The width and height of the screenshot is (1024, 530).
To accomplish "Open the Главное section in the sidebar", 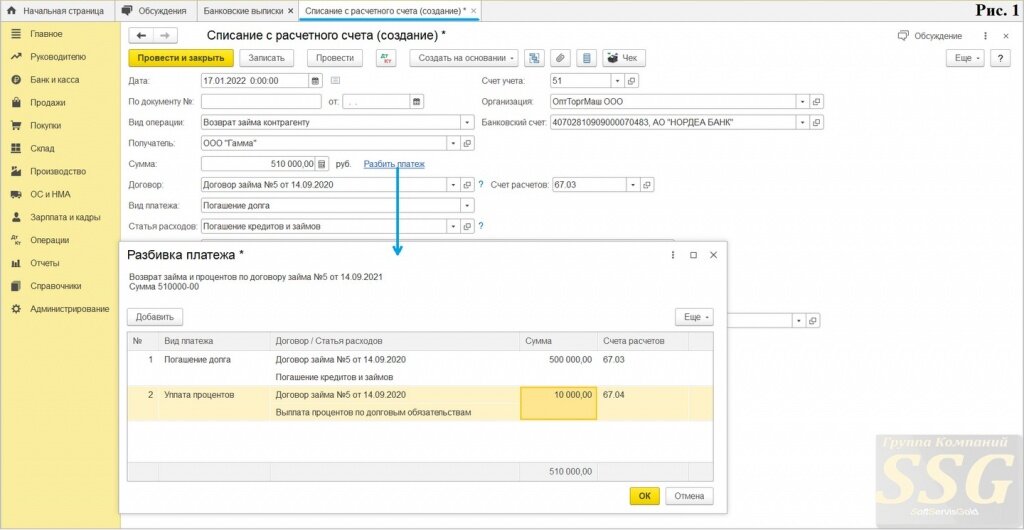I will tap(46, 34).
